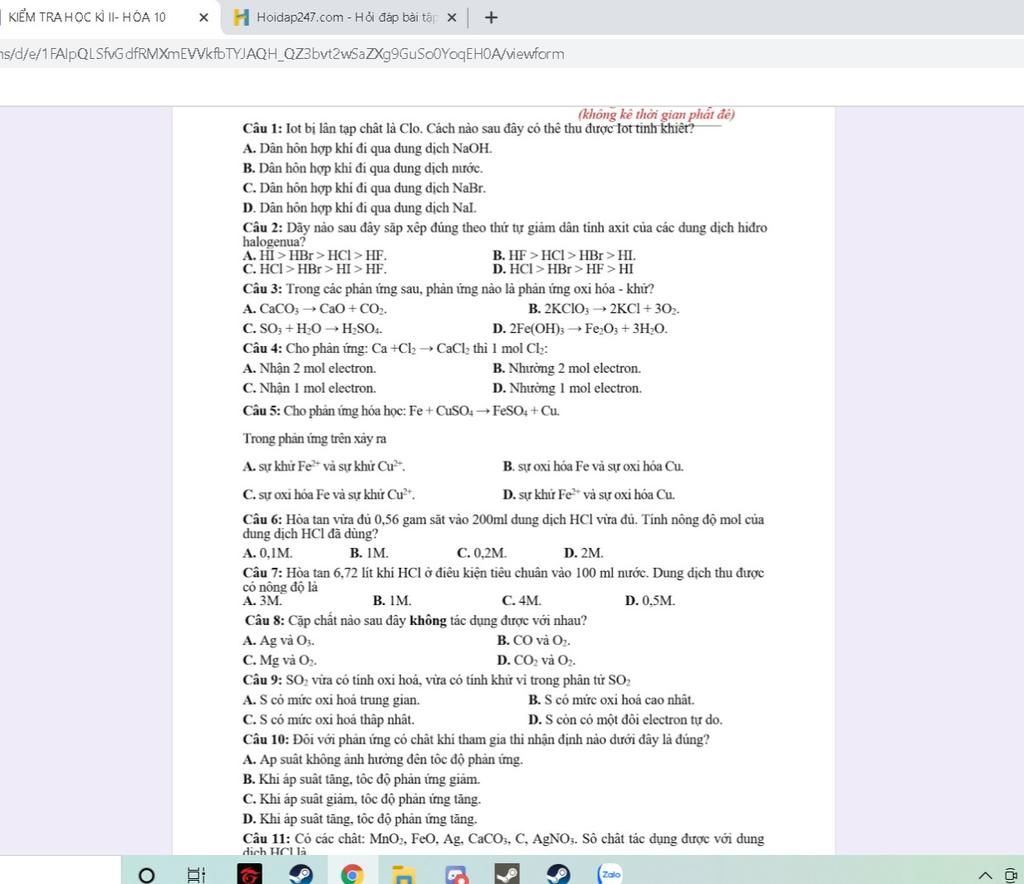Click the Steam taskbar icon next to Zalo

click(x=558, y=874)
